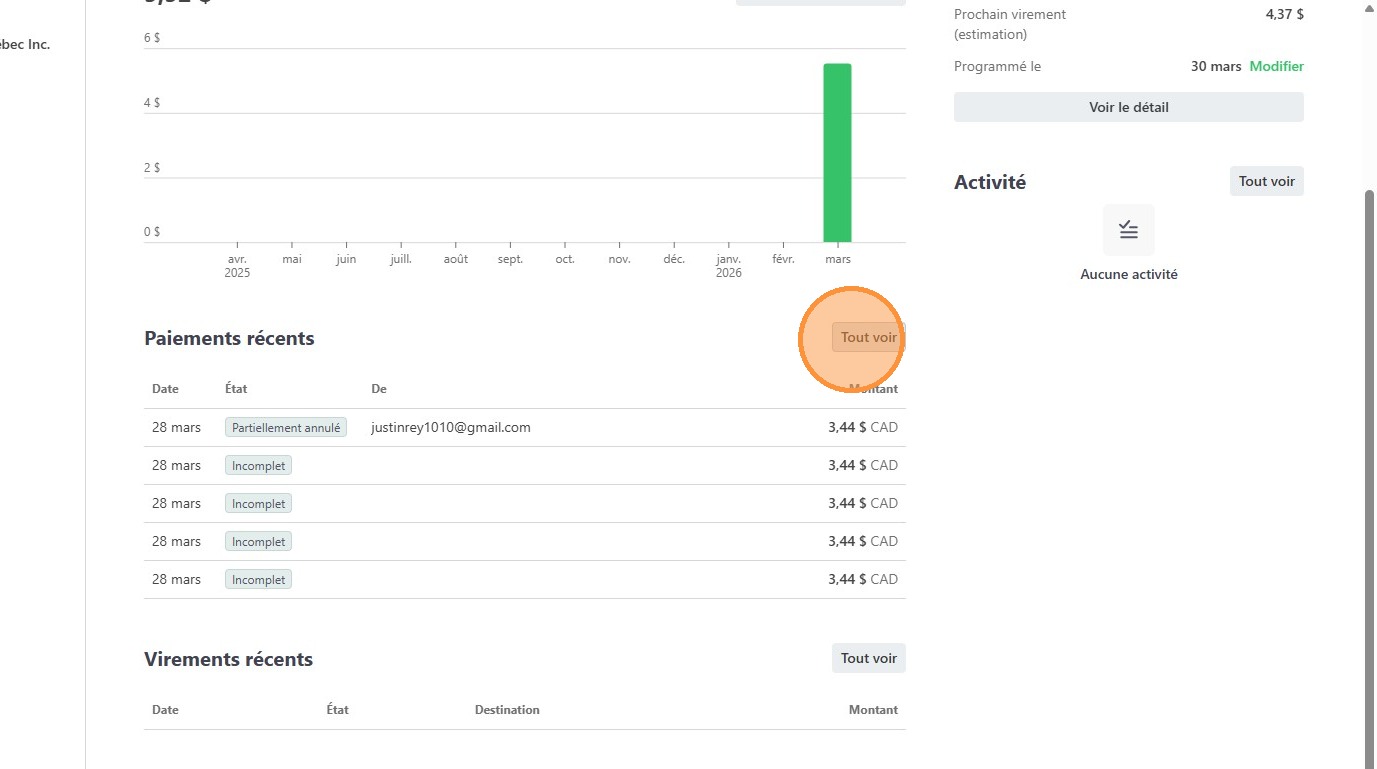Click the Paiements récents heading
Screen dimensions: 1377x769
click(x=229, y=338)
